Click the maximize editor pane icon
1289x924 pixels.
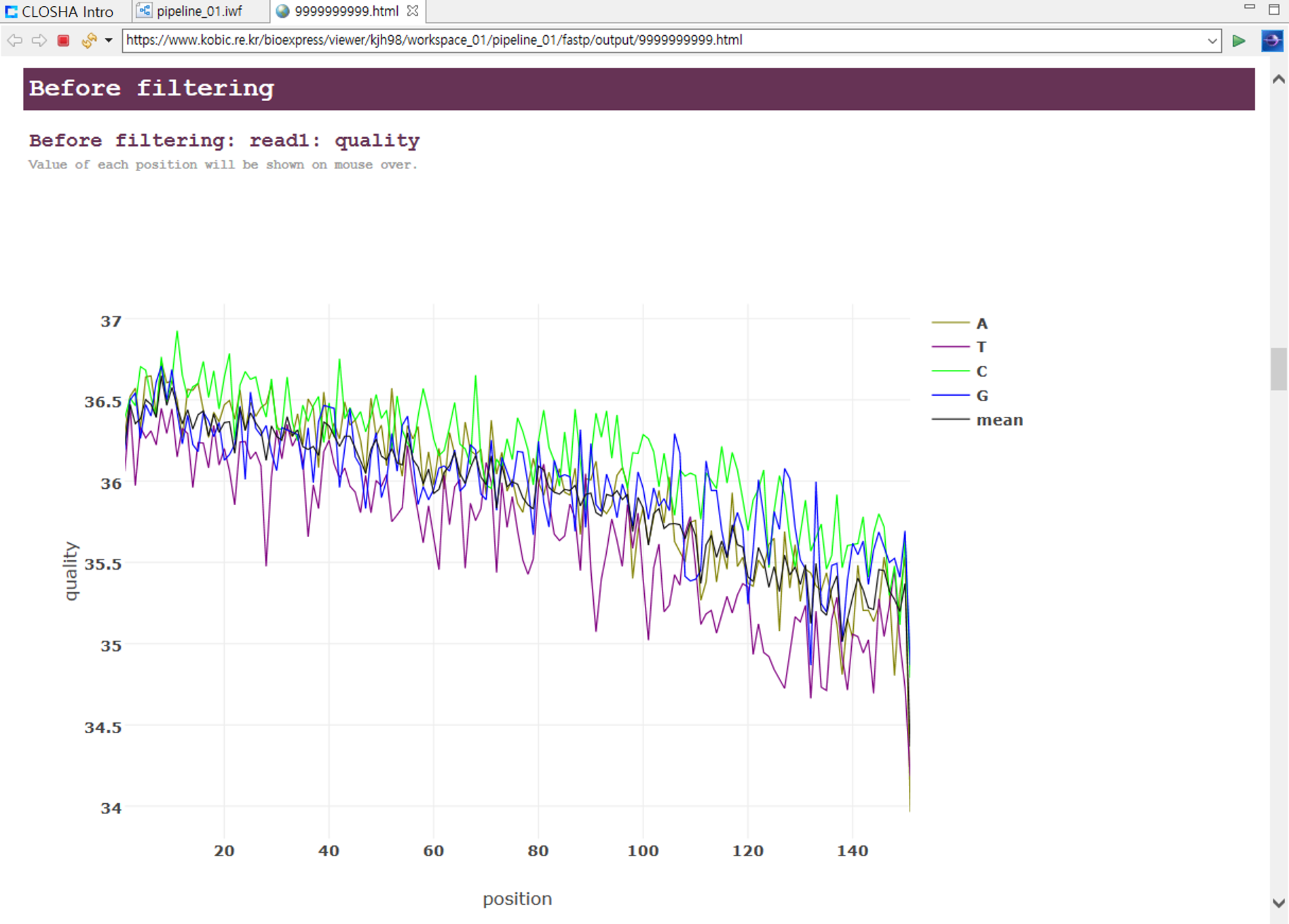[x=1274, y=9]
